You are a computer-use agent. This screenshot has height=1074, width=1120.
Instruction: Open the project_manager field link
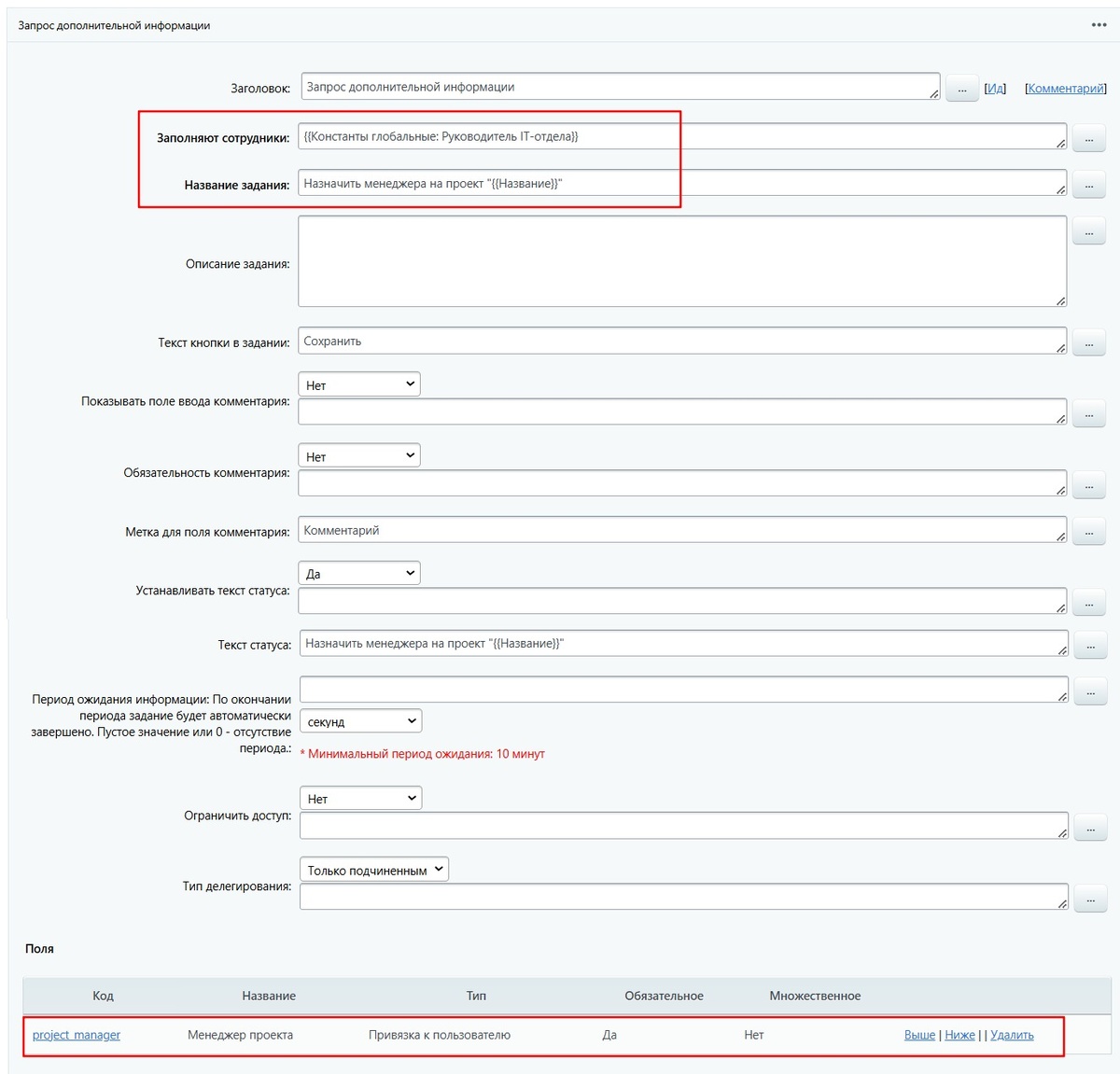tap(77, 1035)
